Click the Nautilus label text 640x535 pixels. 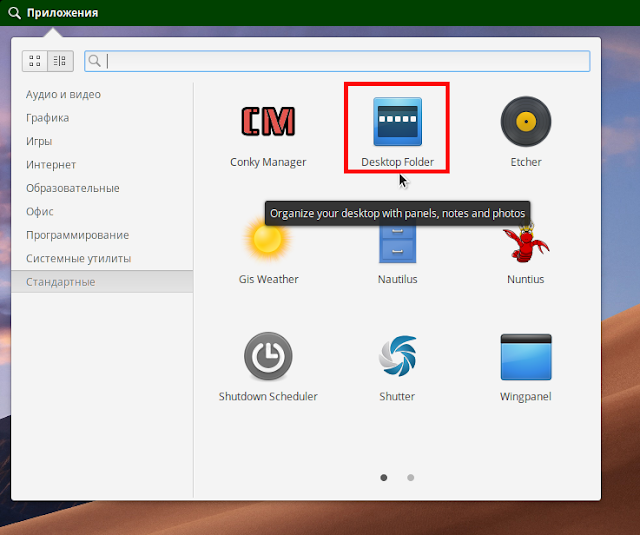[x=397, y=279]
